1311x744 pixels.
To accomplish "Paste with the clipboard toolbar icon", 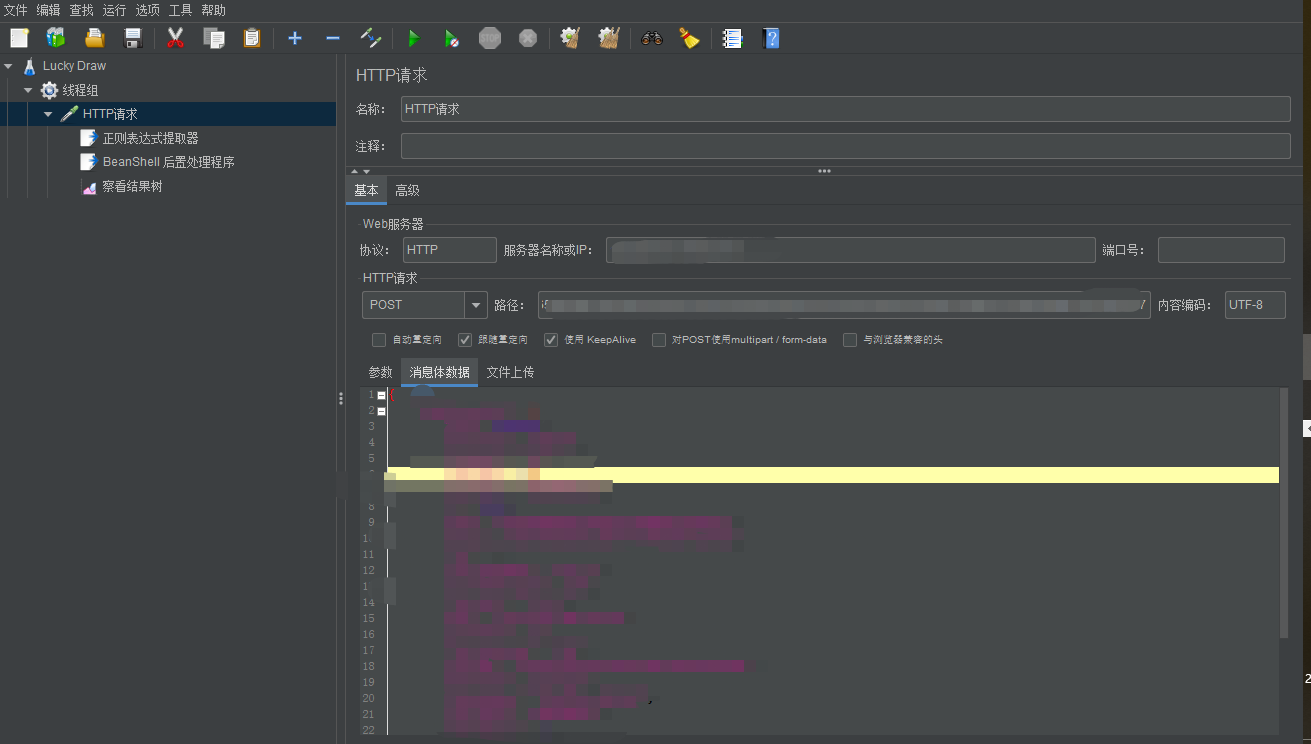I will (252, 38).
